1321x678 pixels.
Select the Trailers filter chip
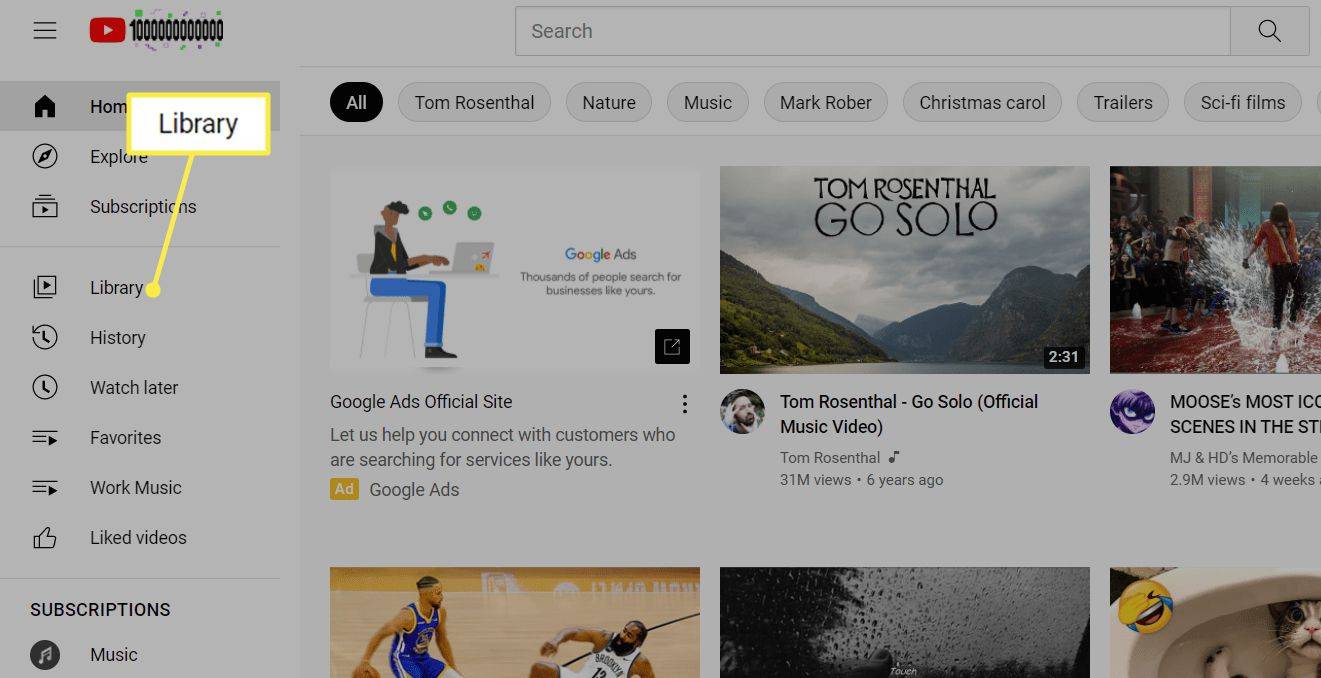click(x=1123, y=102)
